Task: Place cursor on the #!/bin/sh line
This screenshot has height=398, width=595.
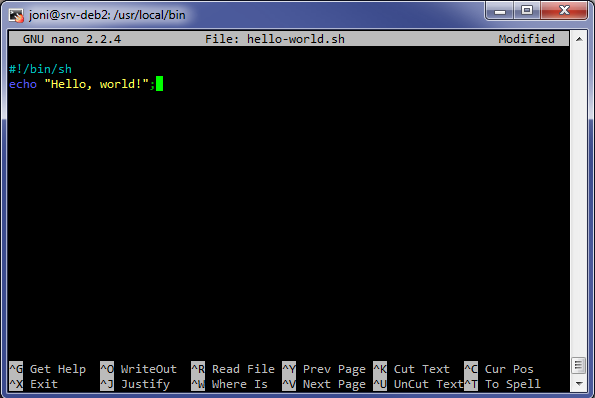Action: (x=40, y=69)
